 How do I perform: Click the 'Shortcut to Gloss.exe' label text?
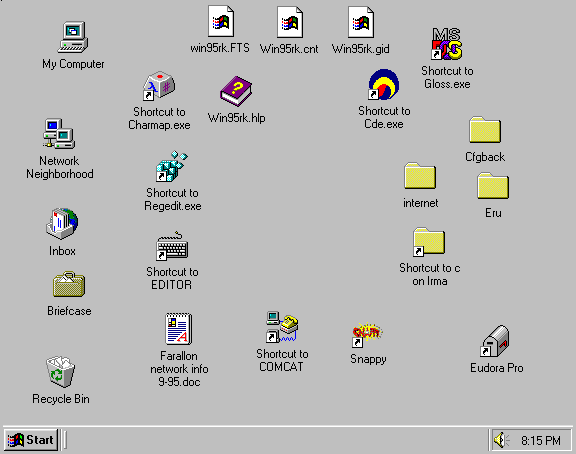[447, 78]
